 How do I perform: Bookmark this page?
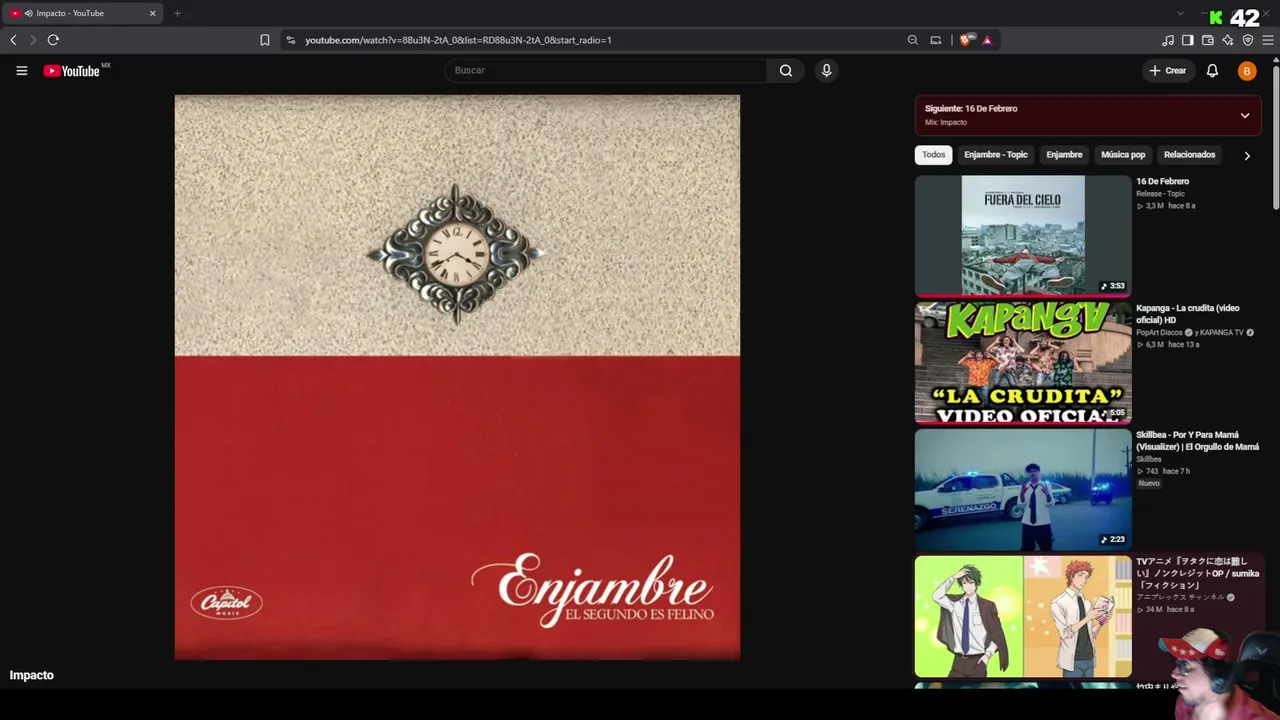pyautogui.click(x=265, y=40)
